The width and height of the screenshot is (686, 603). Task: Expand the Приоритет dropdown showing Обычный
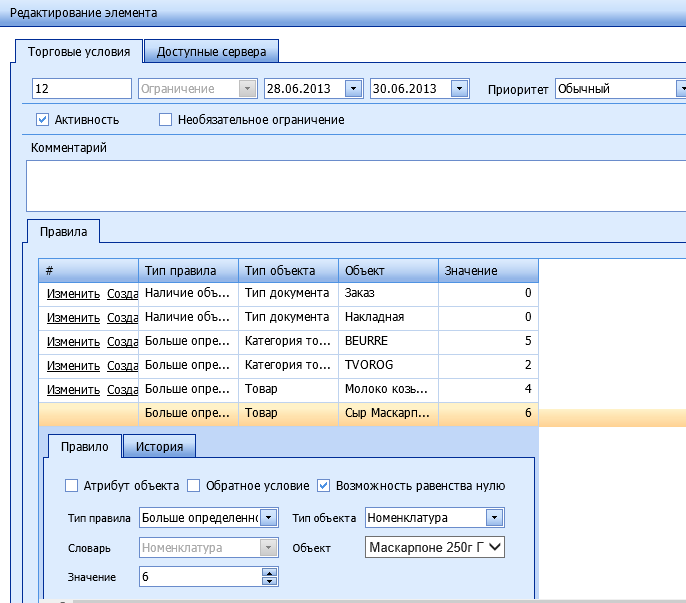coord(679,89)
